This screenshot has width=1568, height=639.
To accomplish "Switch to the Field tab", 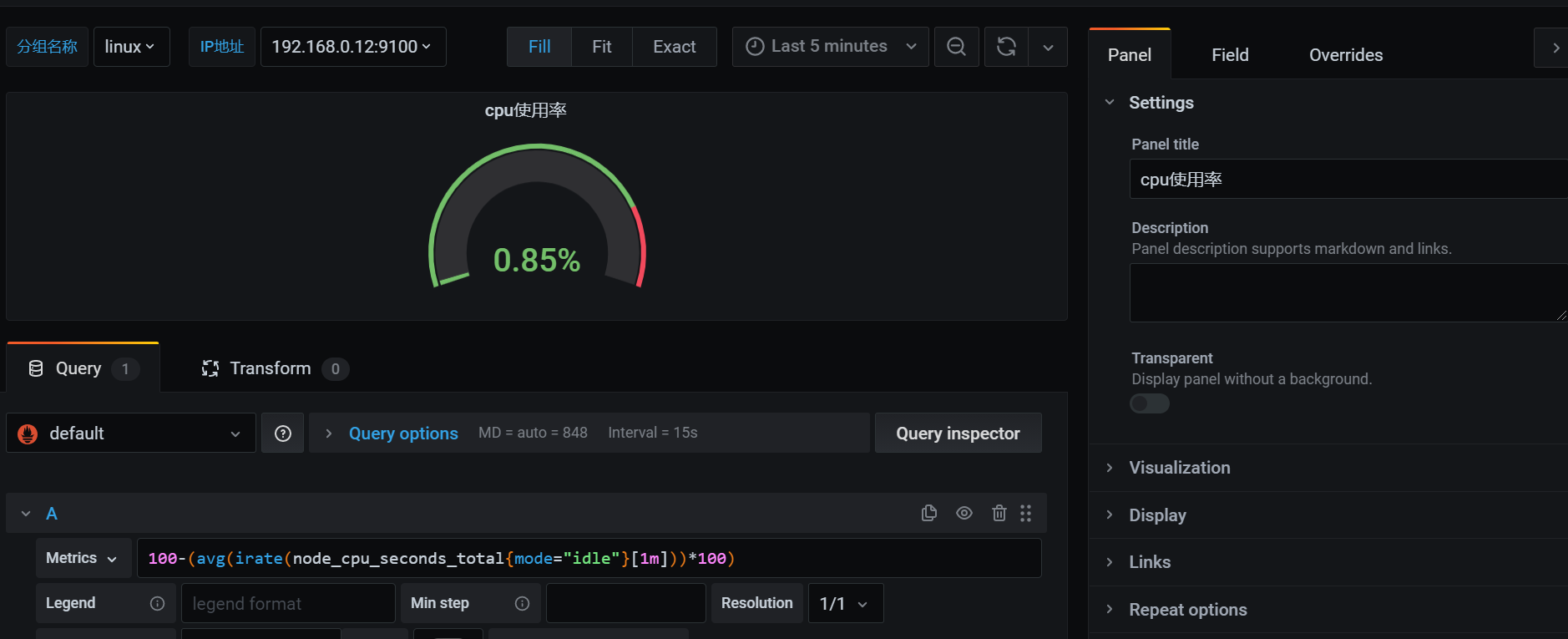I will point(1230,55).
